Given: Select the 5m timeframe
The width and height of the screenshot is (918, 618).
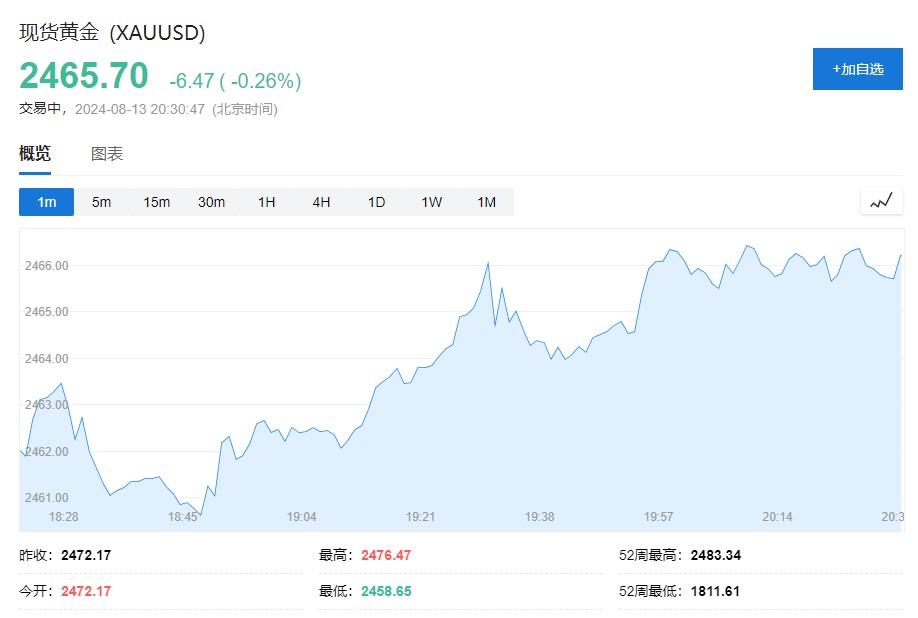Looking at the screenshot, I should (101, 202).
